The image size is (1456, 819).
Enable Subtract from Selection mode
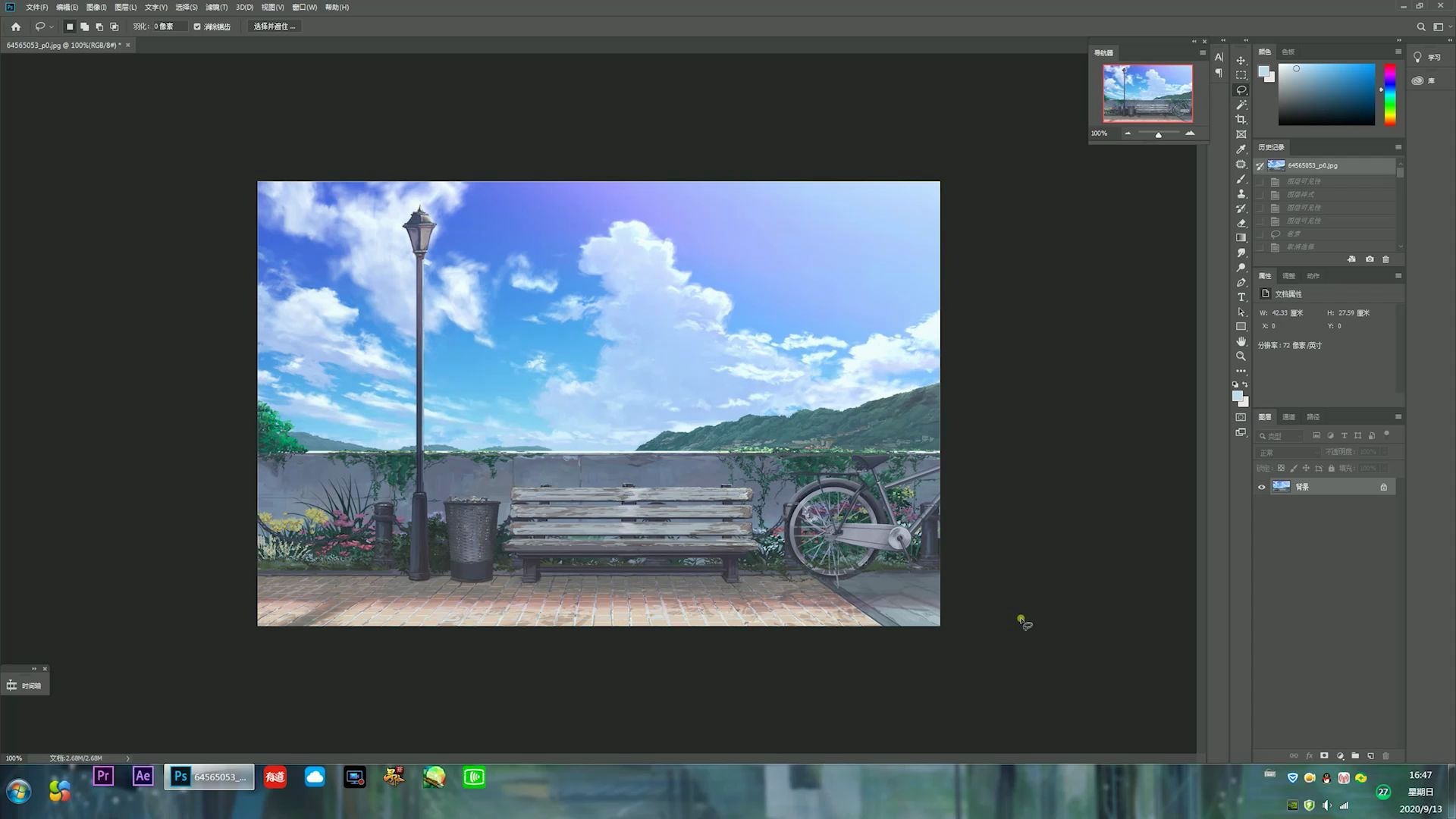[x=99, y=27]
